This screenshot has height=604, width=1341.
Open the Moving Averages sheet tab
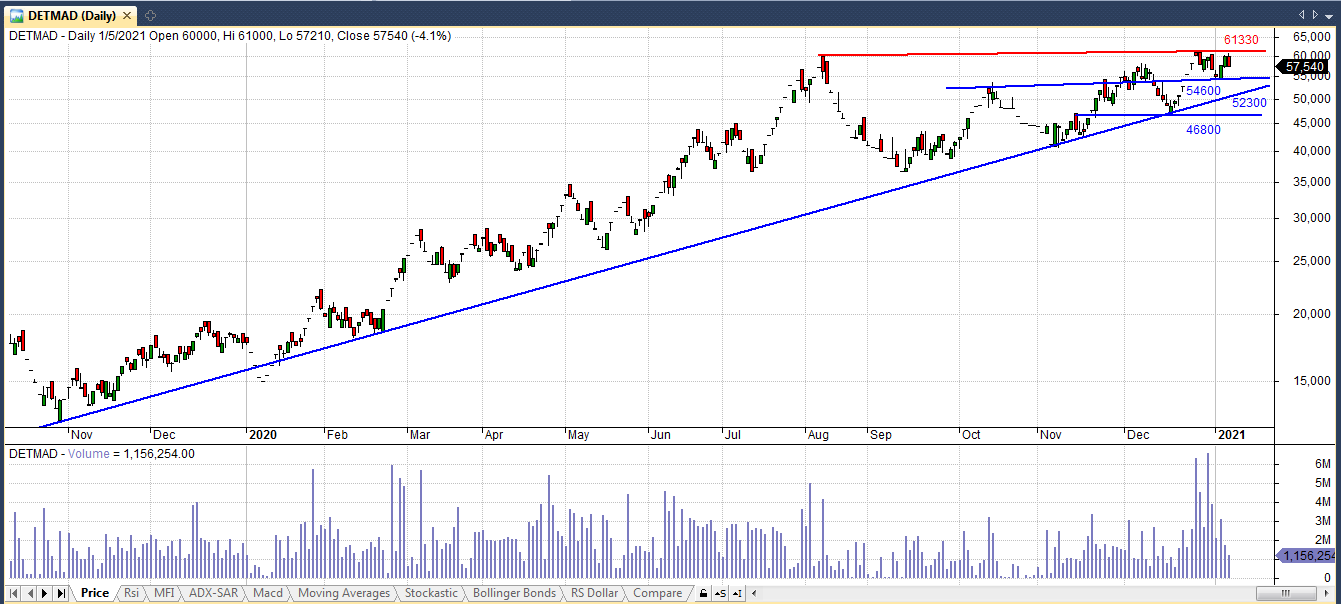[x=344, y=593]
